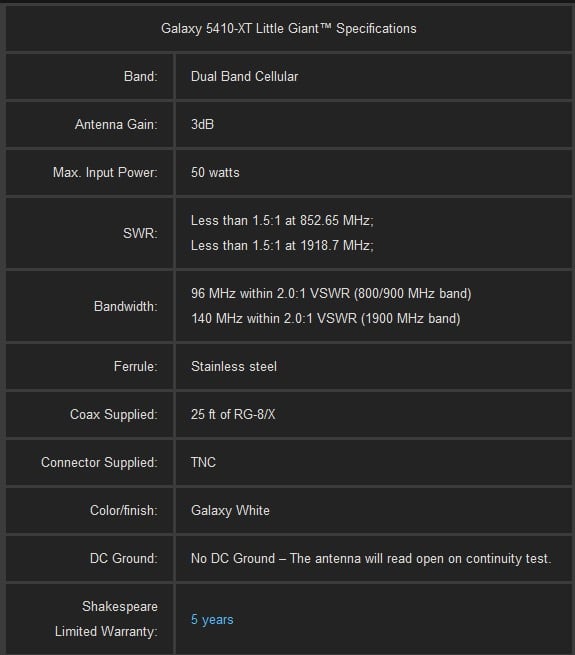Click the Galaxy 5410-XT Little Giant Specifications header
Viewport: 575px width, 655px height.
coord(289,28)
